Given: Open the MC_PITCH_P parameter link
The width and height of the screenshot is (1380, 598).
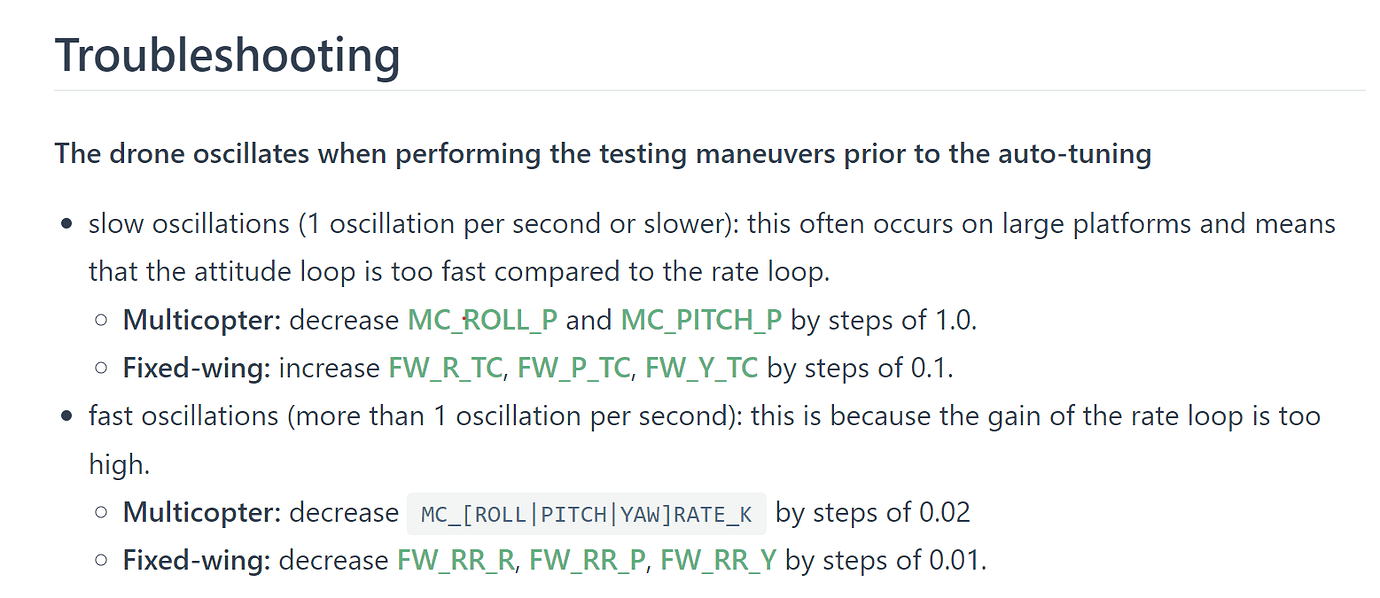Looking at the screenshot, I should click(701, 320).
